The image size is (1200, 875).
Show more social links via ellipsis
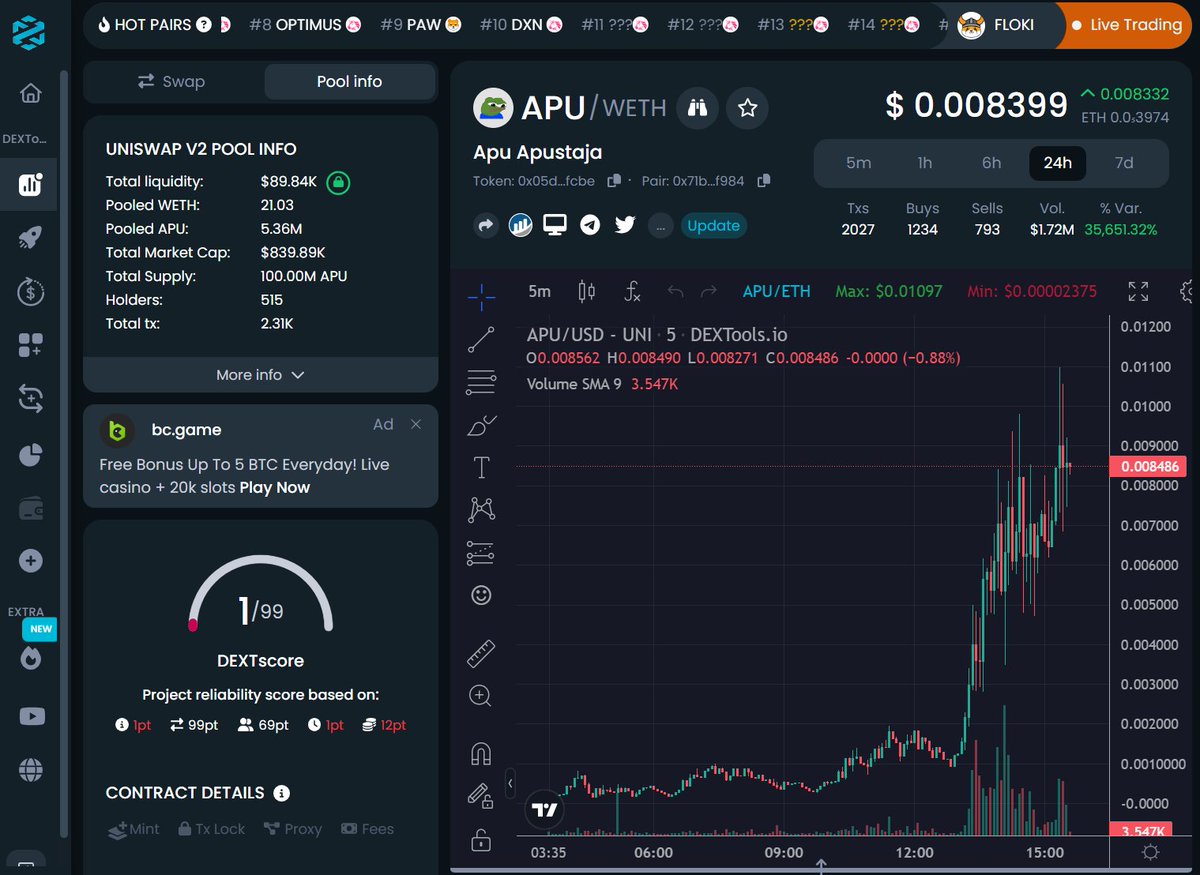click(x=660, y=226)
